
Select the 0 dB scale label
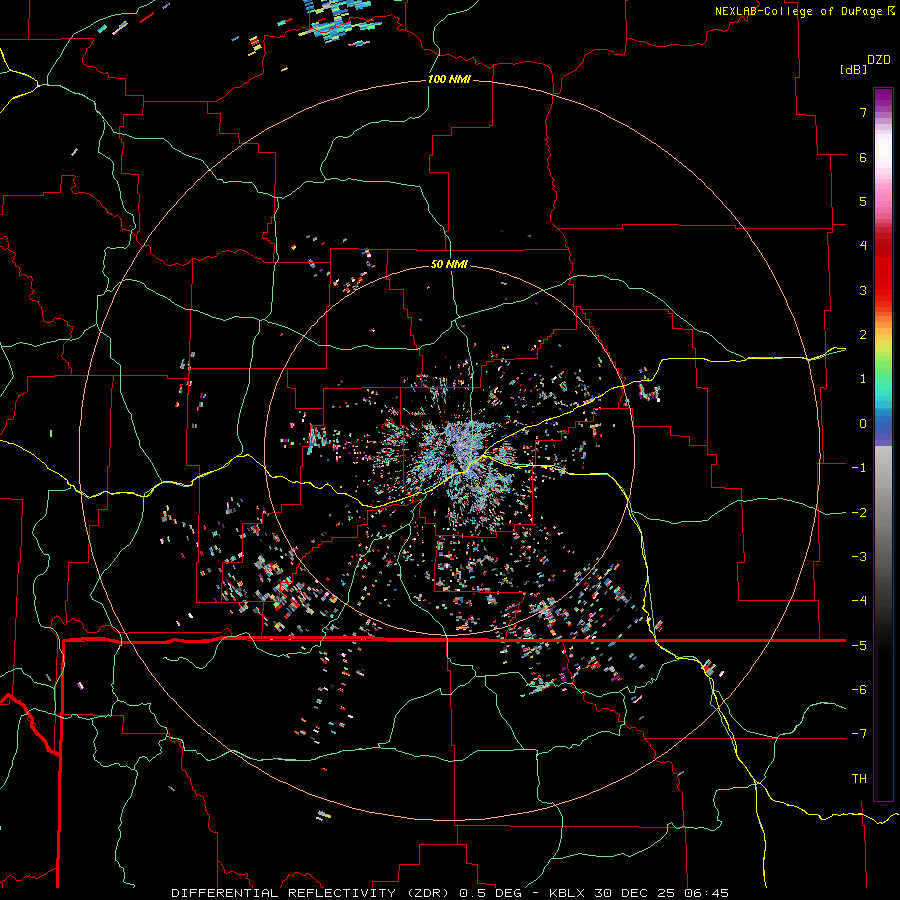click(863, 424)
